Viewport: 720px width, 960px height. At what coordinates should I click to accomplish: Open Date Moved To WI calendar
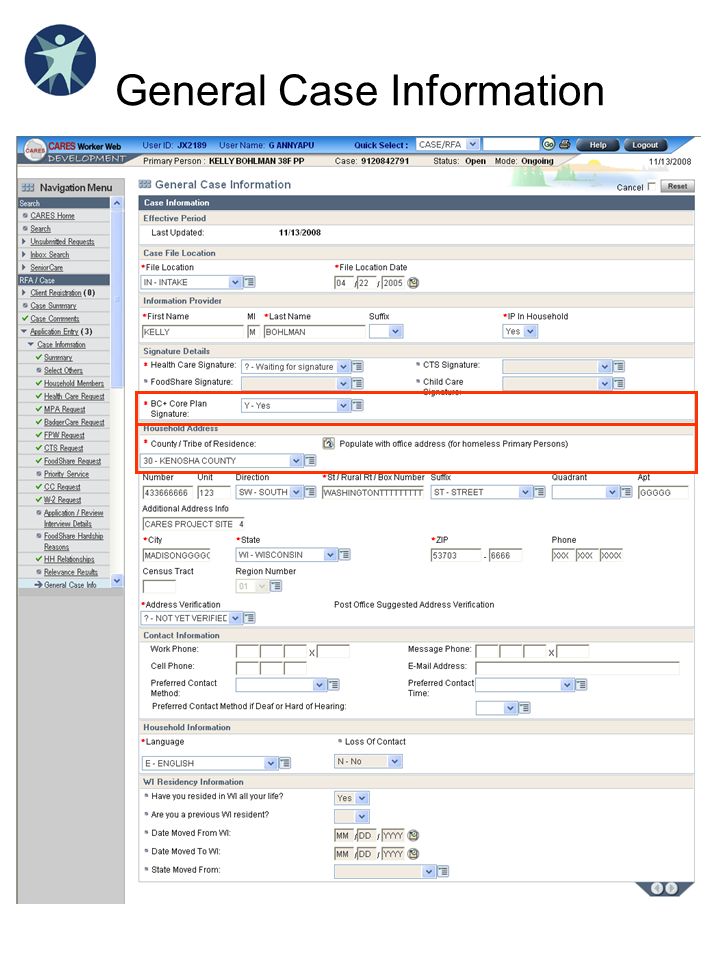pos(413,853)
